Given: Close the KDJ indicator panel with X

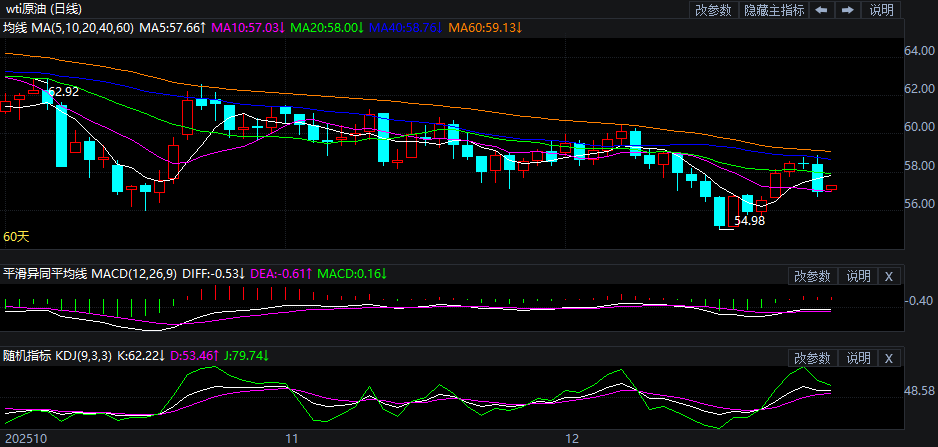Looking at the screenshot, I should click(888, 358).
